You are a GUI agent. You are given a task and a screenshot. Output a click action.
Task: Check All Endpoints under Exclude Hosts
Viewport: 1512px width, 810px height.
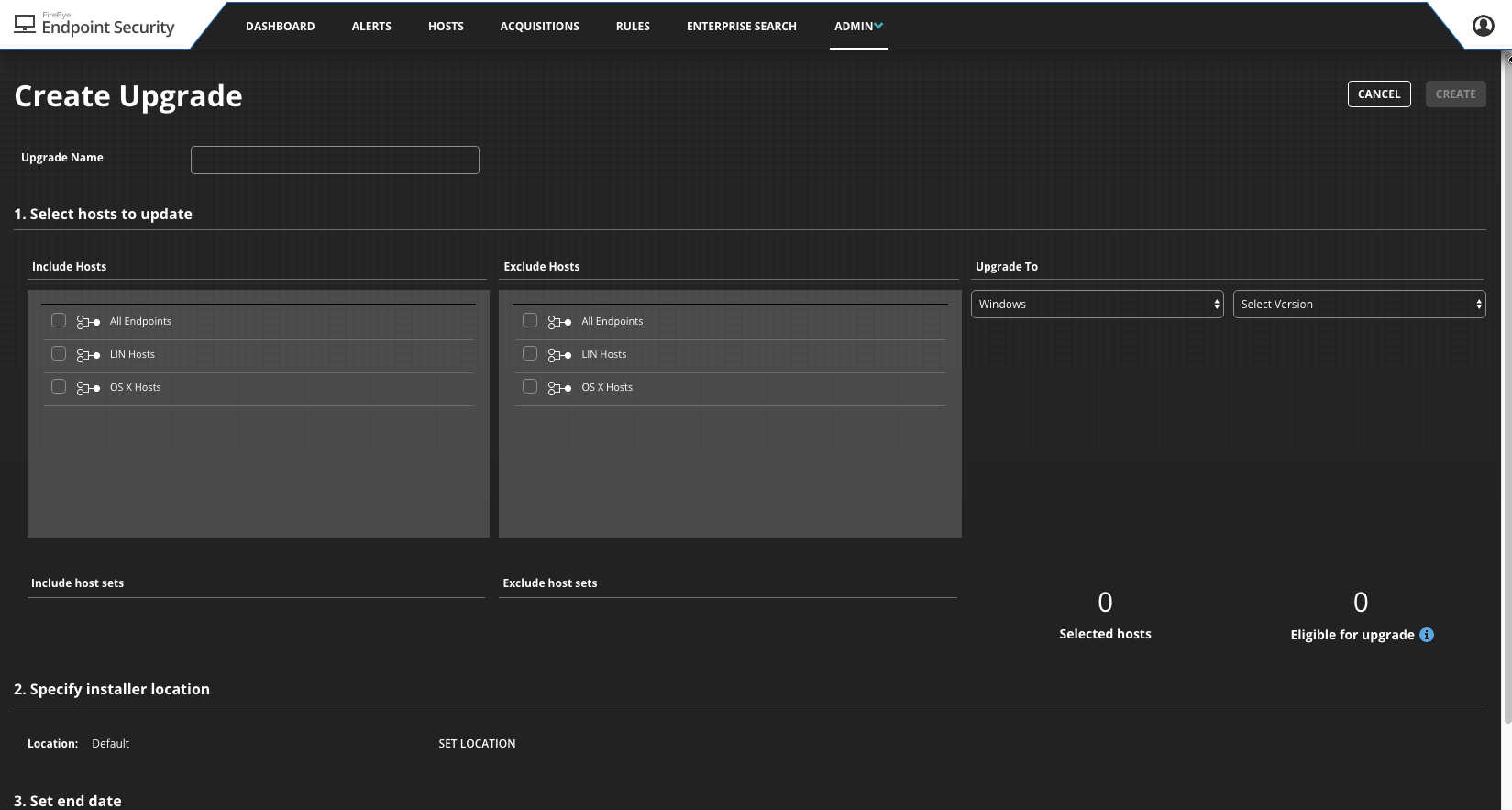pyautogui.click(x=530, y=320)
